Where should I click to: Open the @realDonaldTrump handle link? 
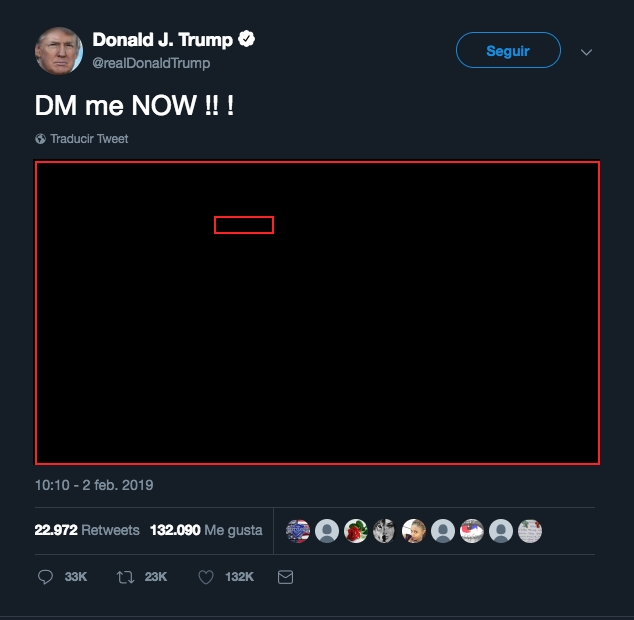tap(151, 63)
